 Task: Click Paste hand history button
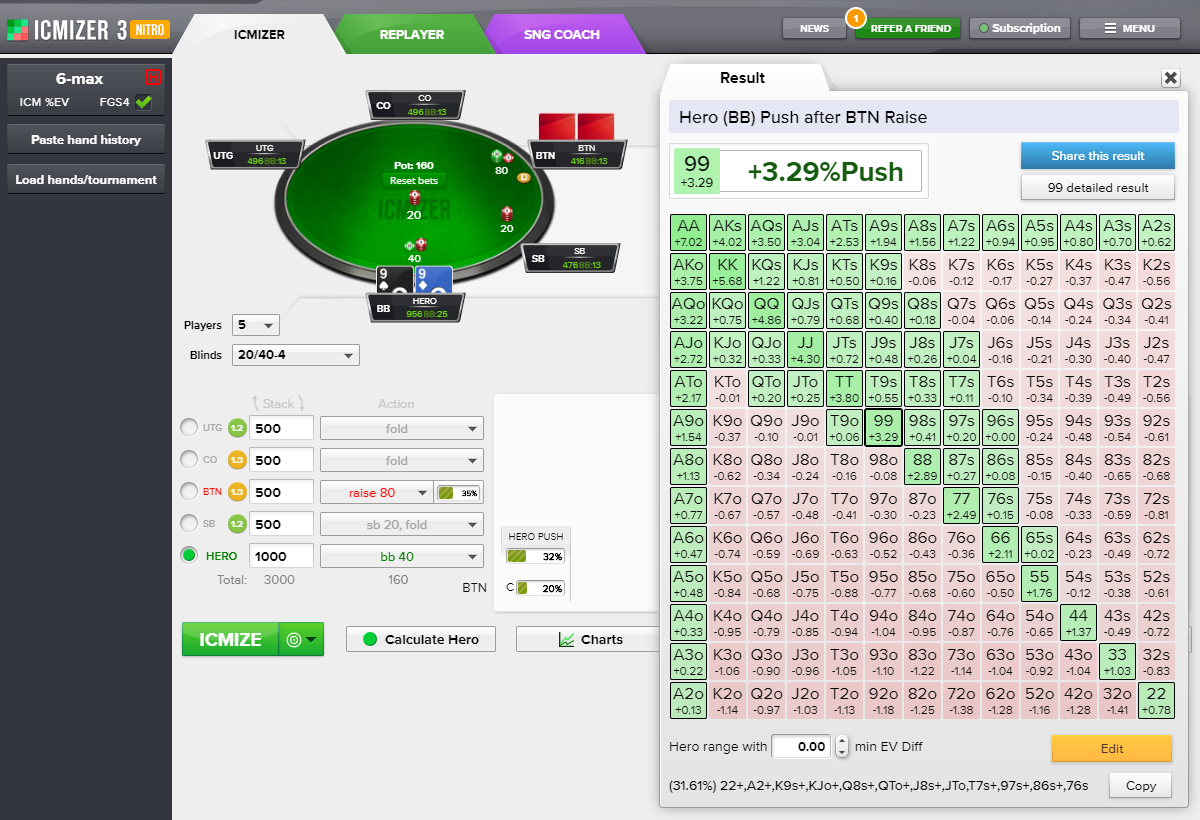(85, 140)
